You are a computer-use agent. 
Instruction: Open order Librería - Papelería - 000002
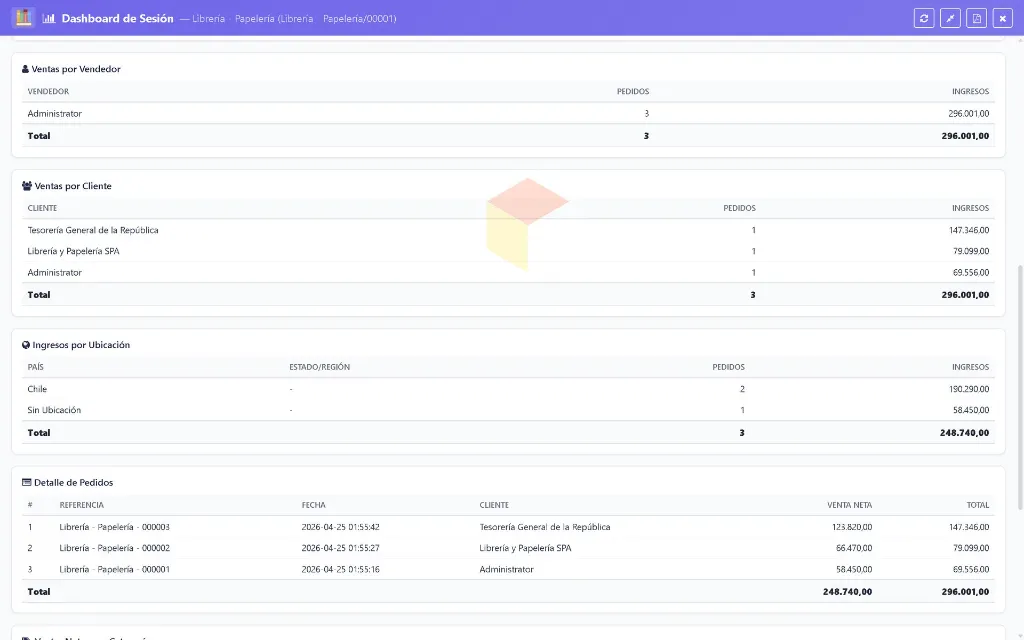114,548
